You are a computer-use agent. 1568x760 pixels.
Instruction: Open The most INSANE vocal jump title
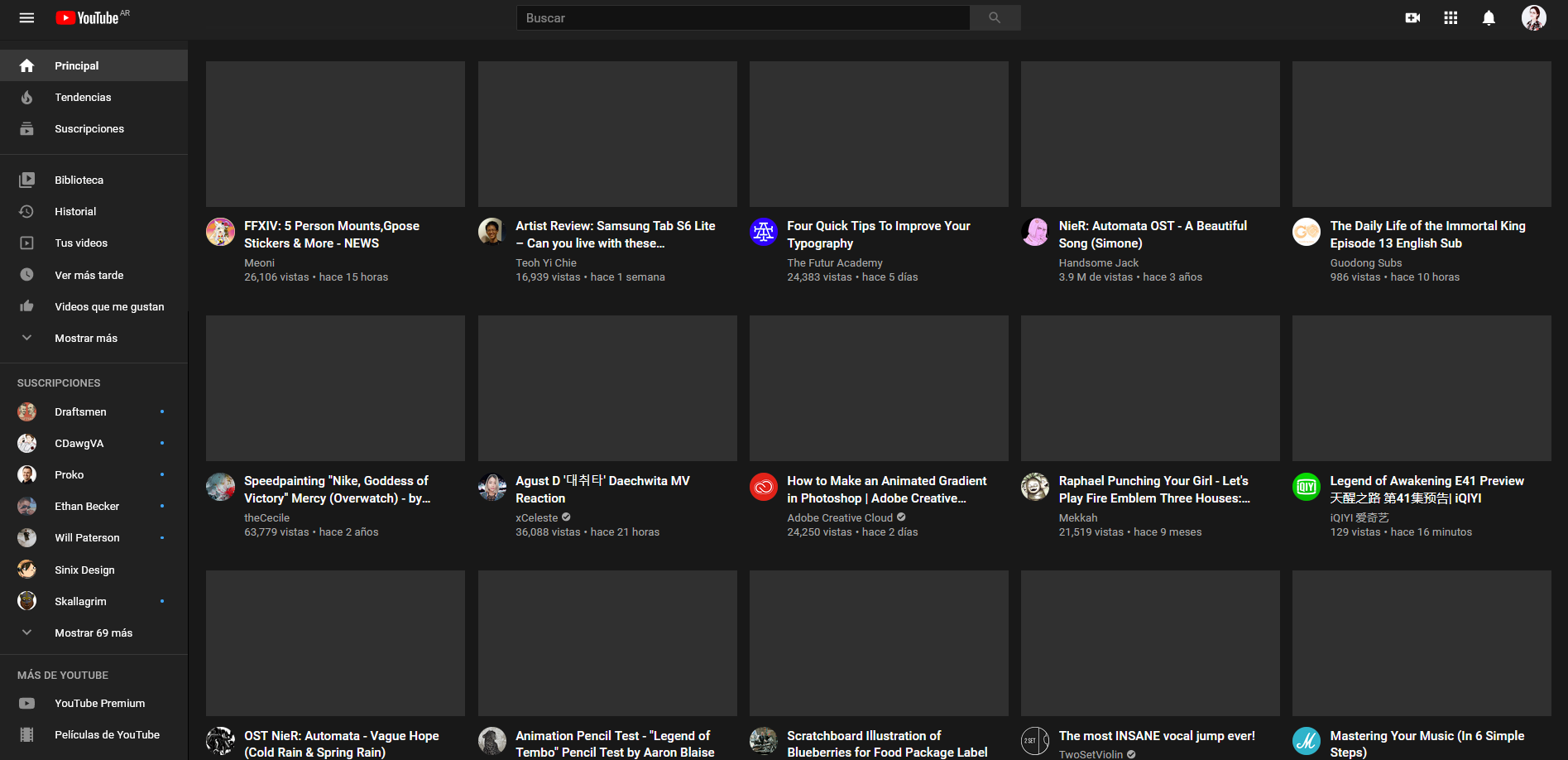(x=1157, y=735)
